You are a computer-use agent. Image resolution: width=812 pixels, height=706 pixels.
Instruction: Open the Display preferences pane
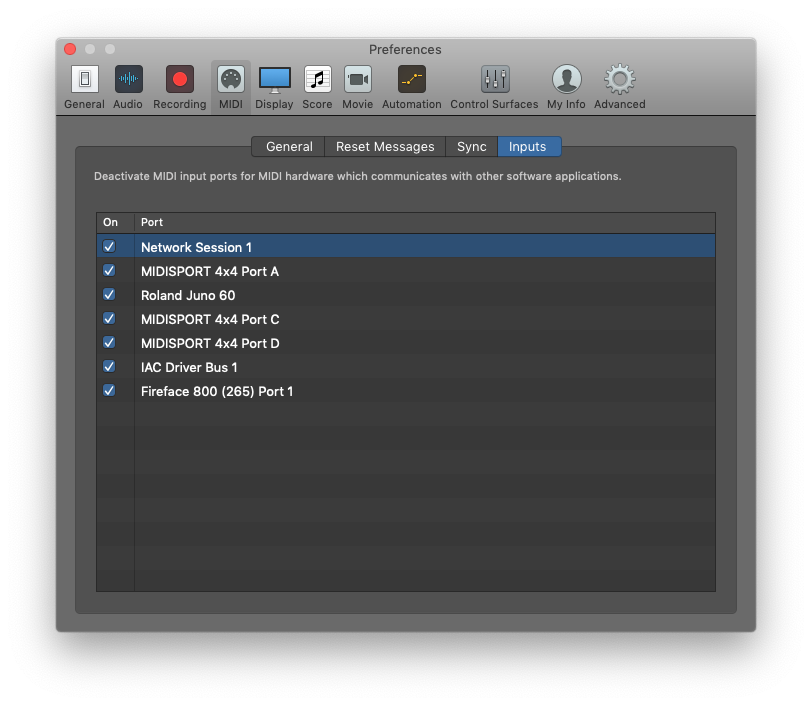click(274, 87)
